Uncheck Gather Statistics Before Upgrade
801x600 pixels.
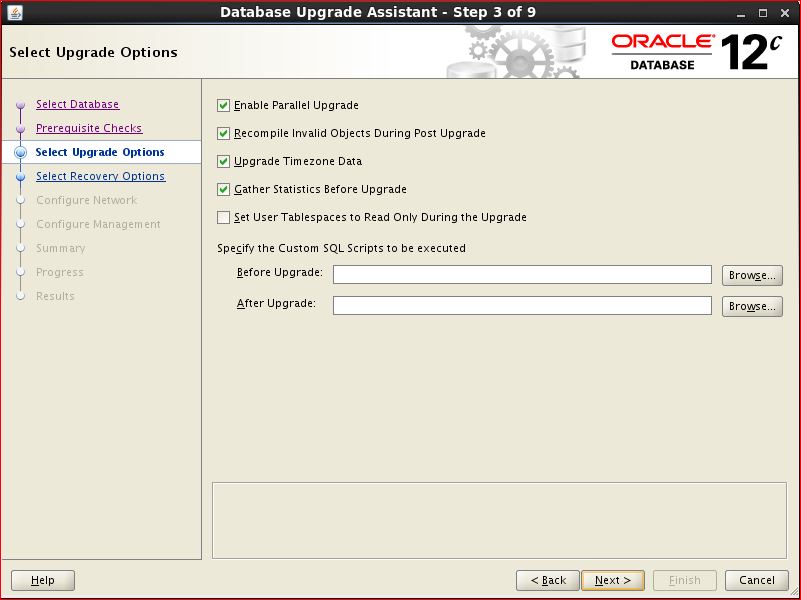(224, 189)
